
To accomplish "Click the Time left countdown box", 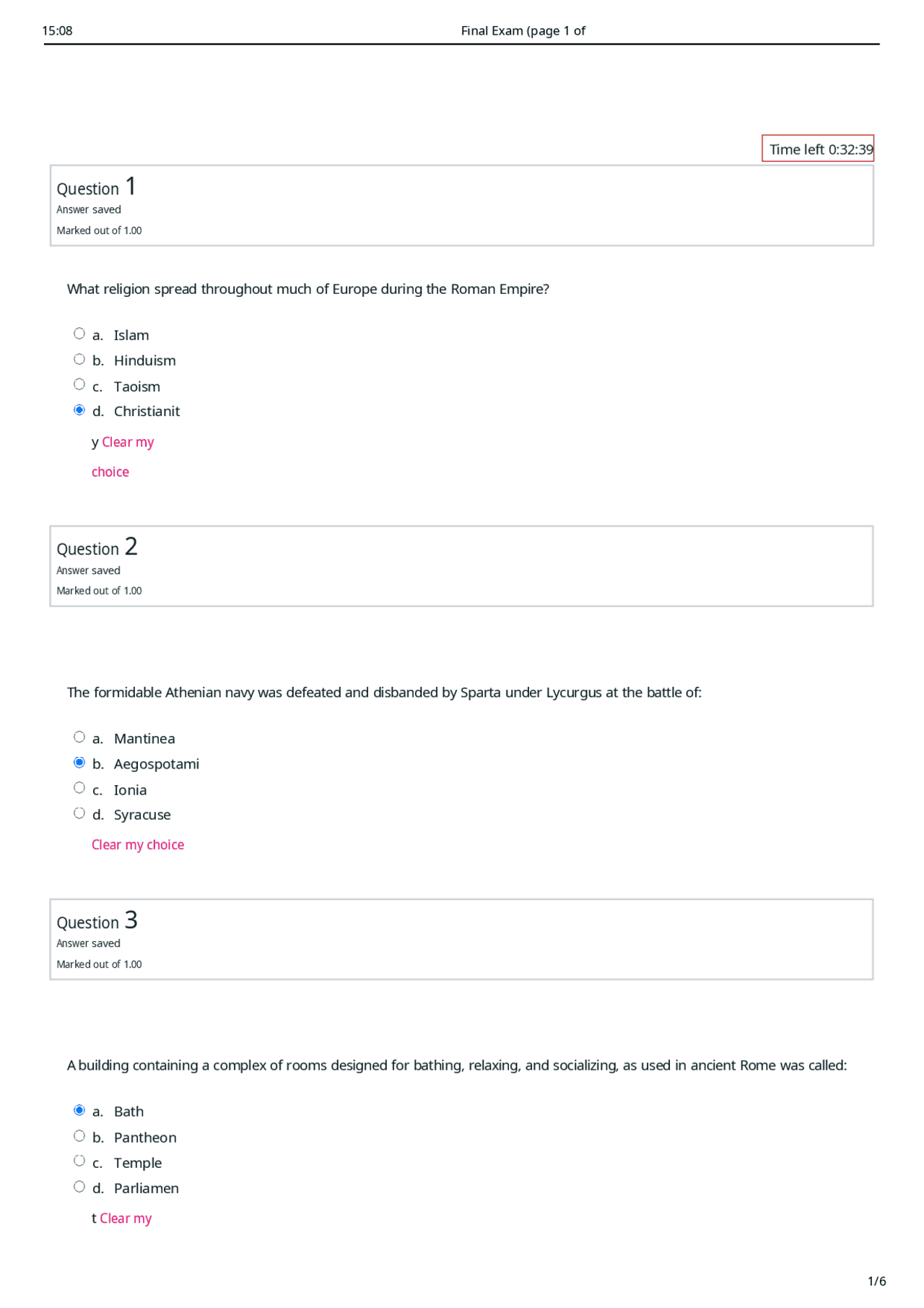I will click(818, 149).
